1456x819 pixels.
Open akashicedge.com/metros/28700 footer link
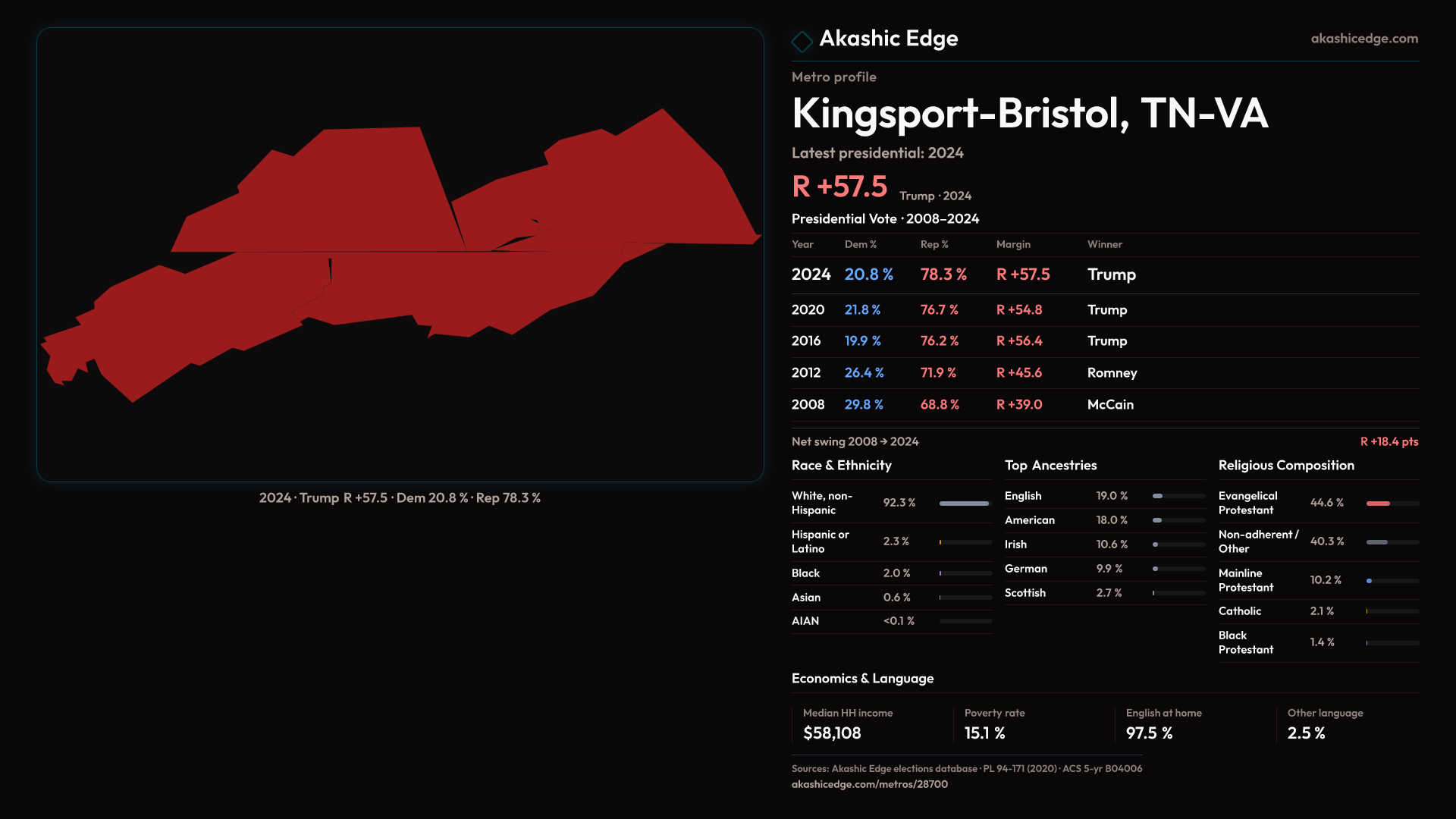[x=869, y=784]
